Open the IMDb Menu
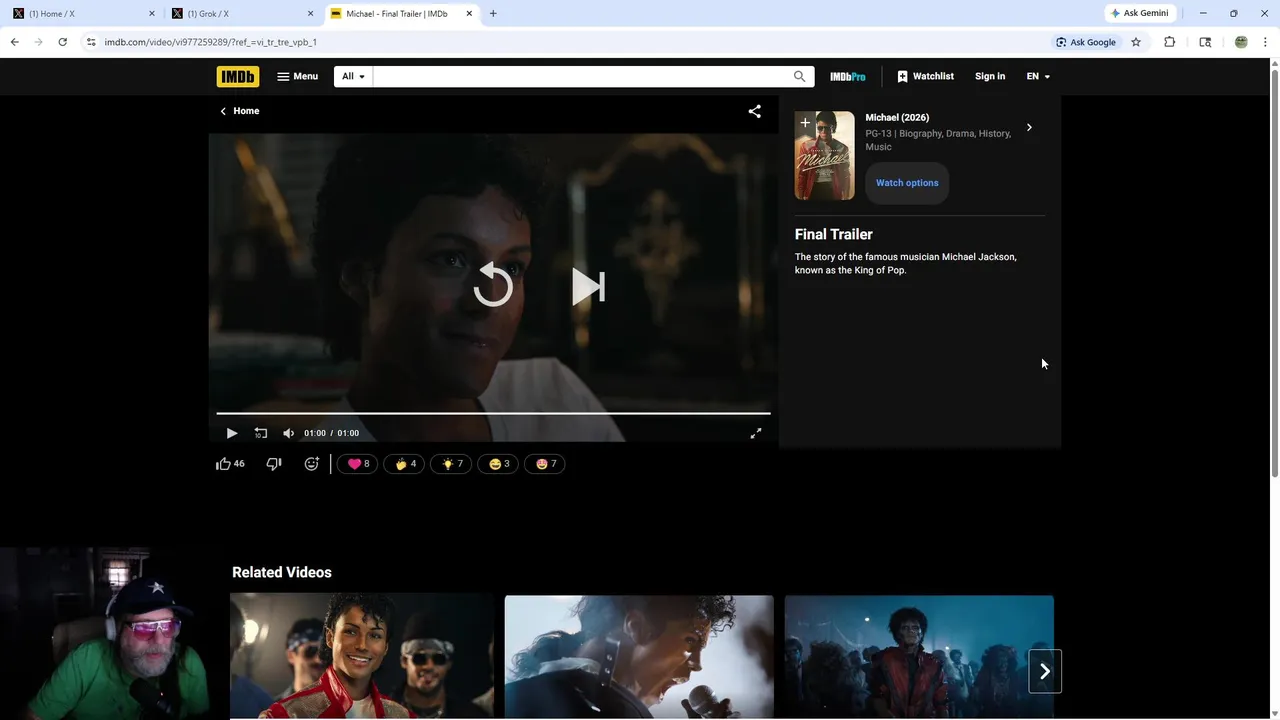The width and height of the screenshot is (1280, 720). [x=297, y=76]
